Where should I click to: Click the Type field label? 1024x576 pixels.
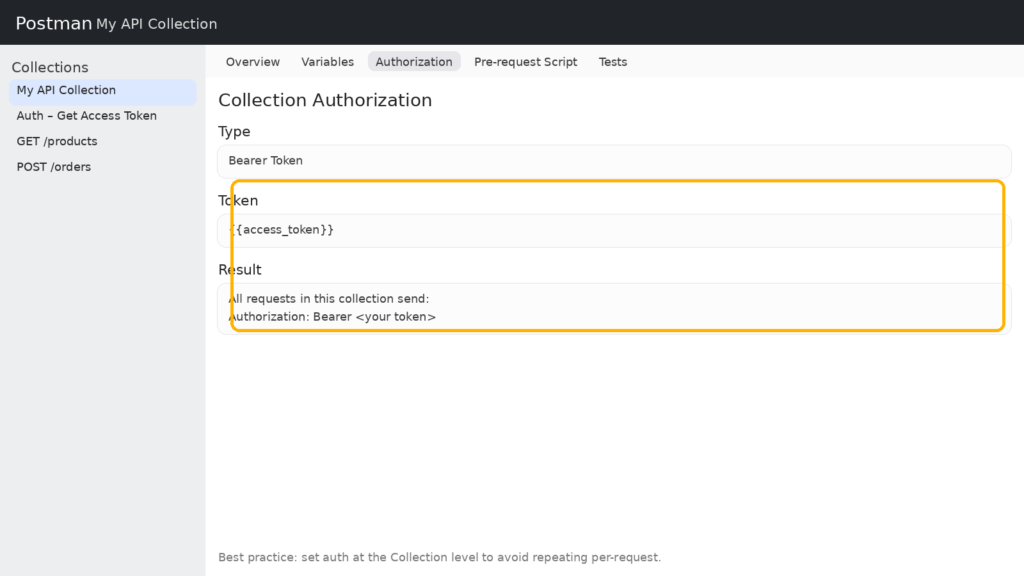[x=234, y=132]
